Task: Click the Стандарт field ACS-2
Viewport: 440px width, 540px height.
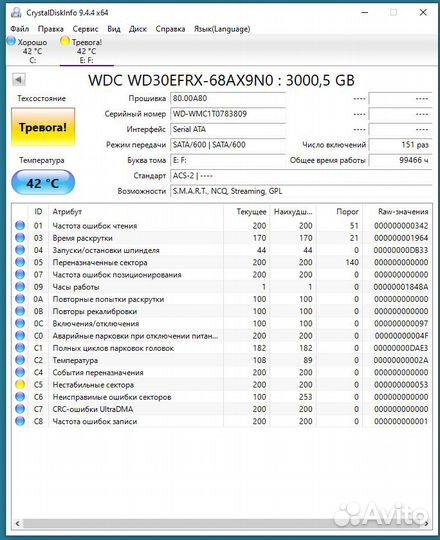Action: (301, 176)
